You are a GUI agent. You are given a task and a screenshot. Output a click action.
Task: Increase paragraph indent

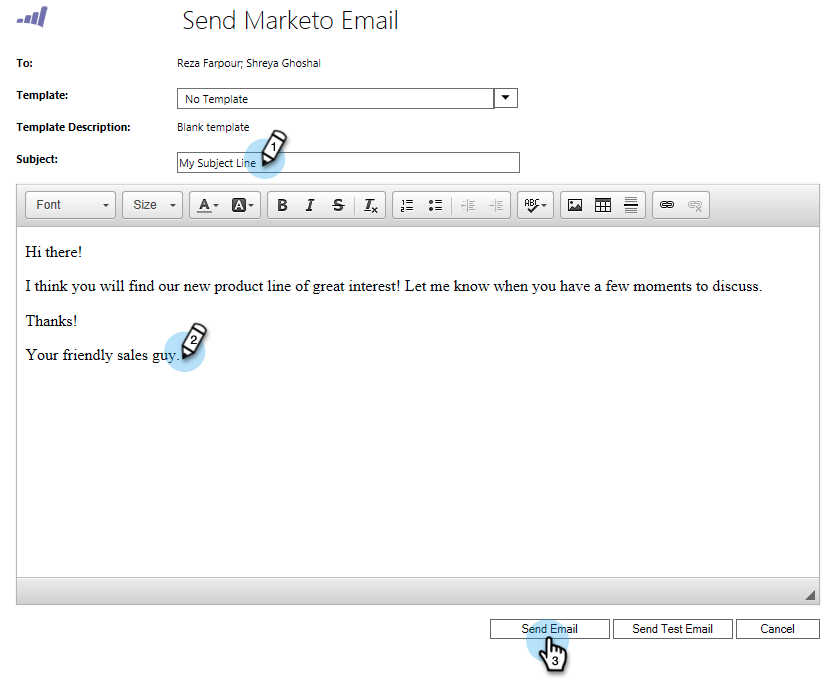pyautogui.click(x=496, y=205)
